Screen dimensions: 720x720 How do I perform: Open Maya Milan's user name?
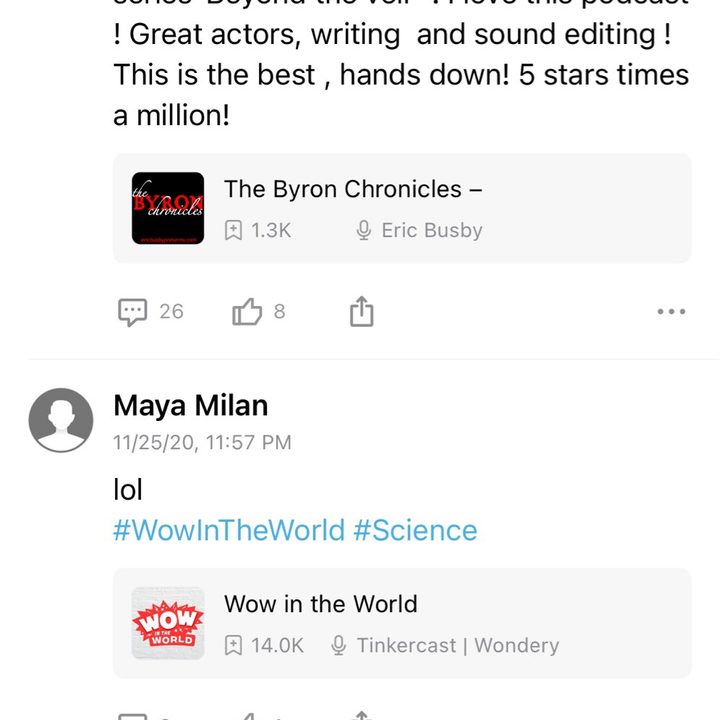(x=191, y=406)
